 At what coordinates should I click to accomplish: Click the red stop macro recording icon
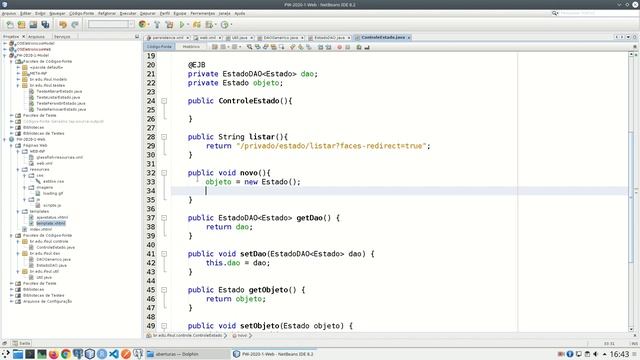click(x=339, y=47)
